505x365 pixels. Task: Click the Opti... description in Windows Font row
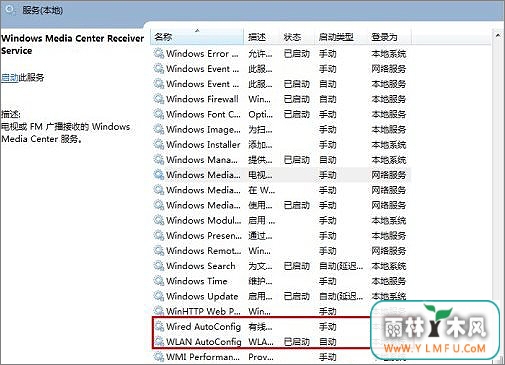[x=260, y=114]
